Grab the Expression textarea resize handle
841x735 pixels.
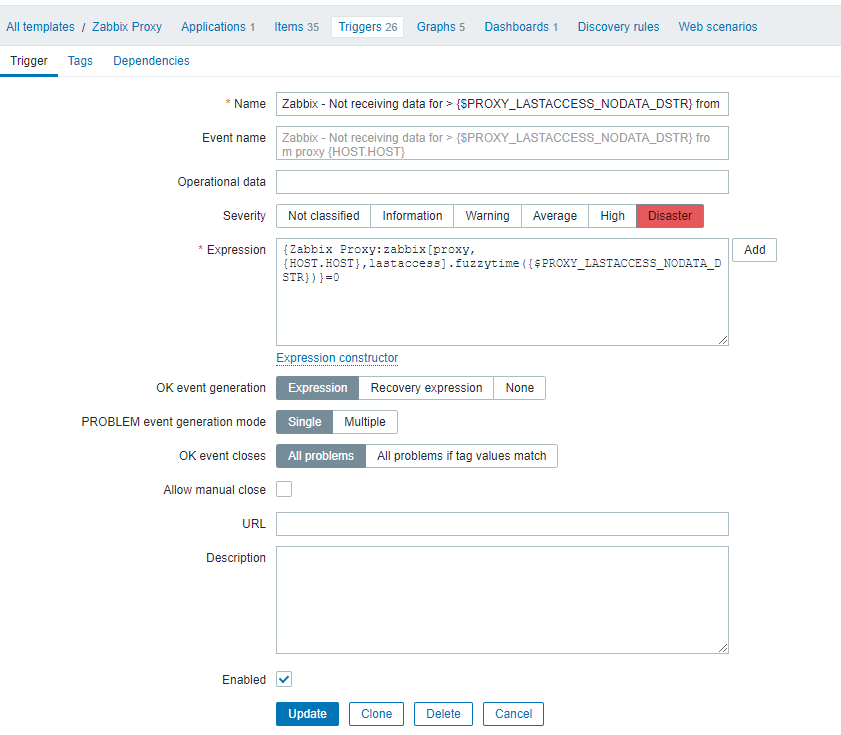[723, 340]
